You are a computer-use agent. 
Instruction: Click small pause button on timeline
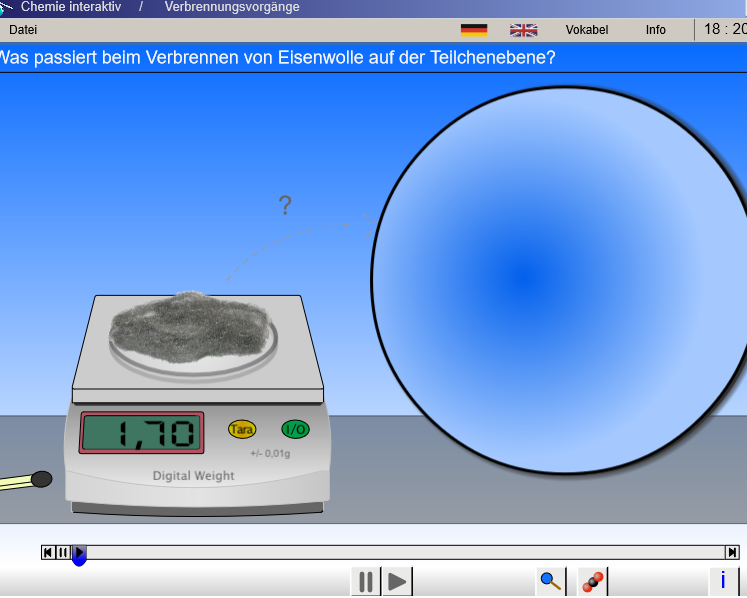63,552
